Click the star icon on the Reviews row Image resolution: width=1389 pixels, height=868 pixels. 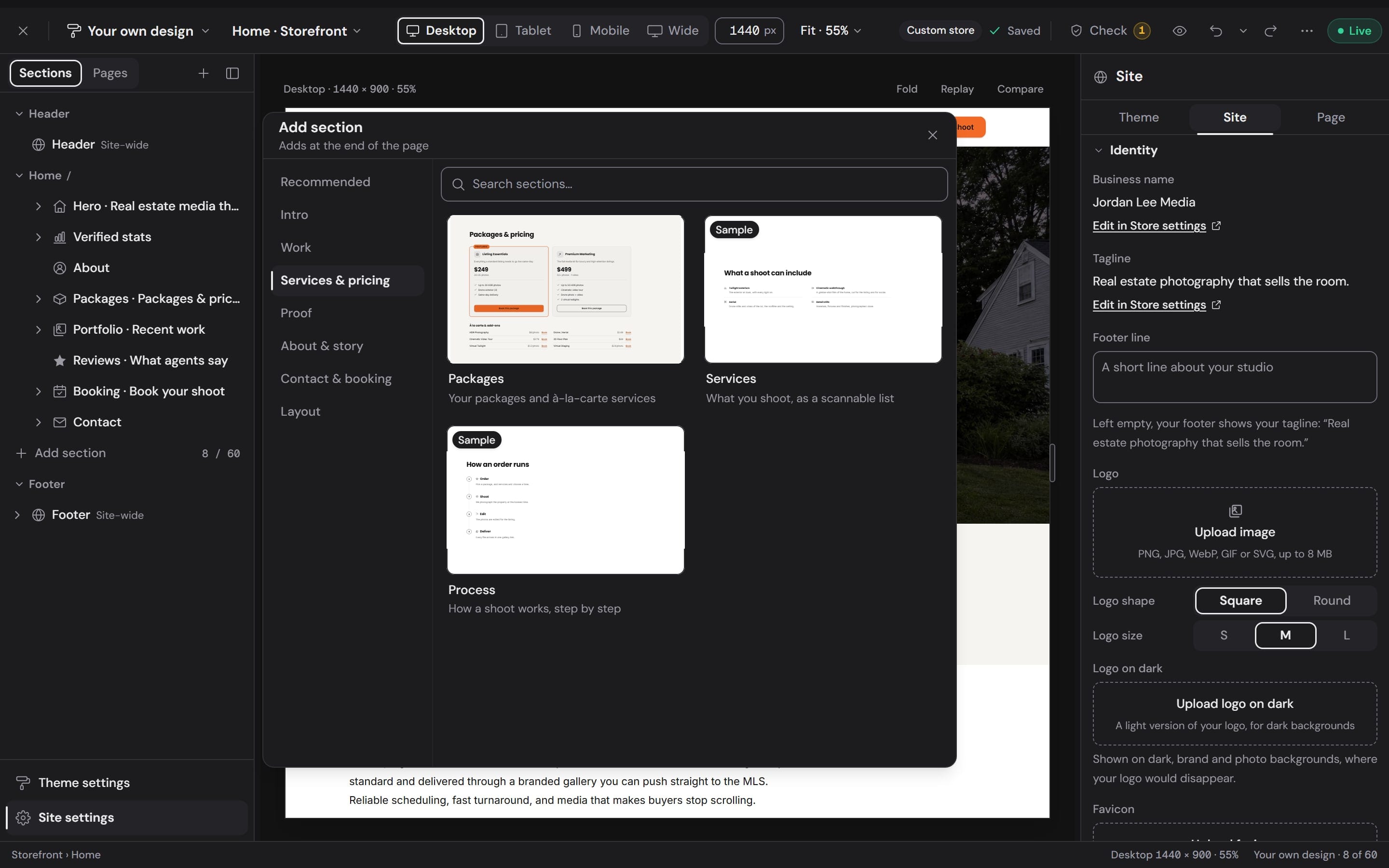tap(60, 361)
